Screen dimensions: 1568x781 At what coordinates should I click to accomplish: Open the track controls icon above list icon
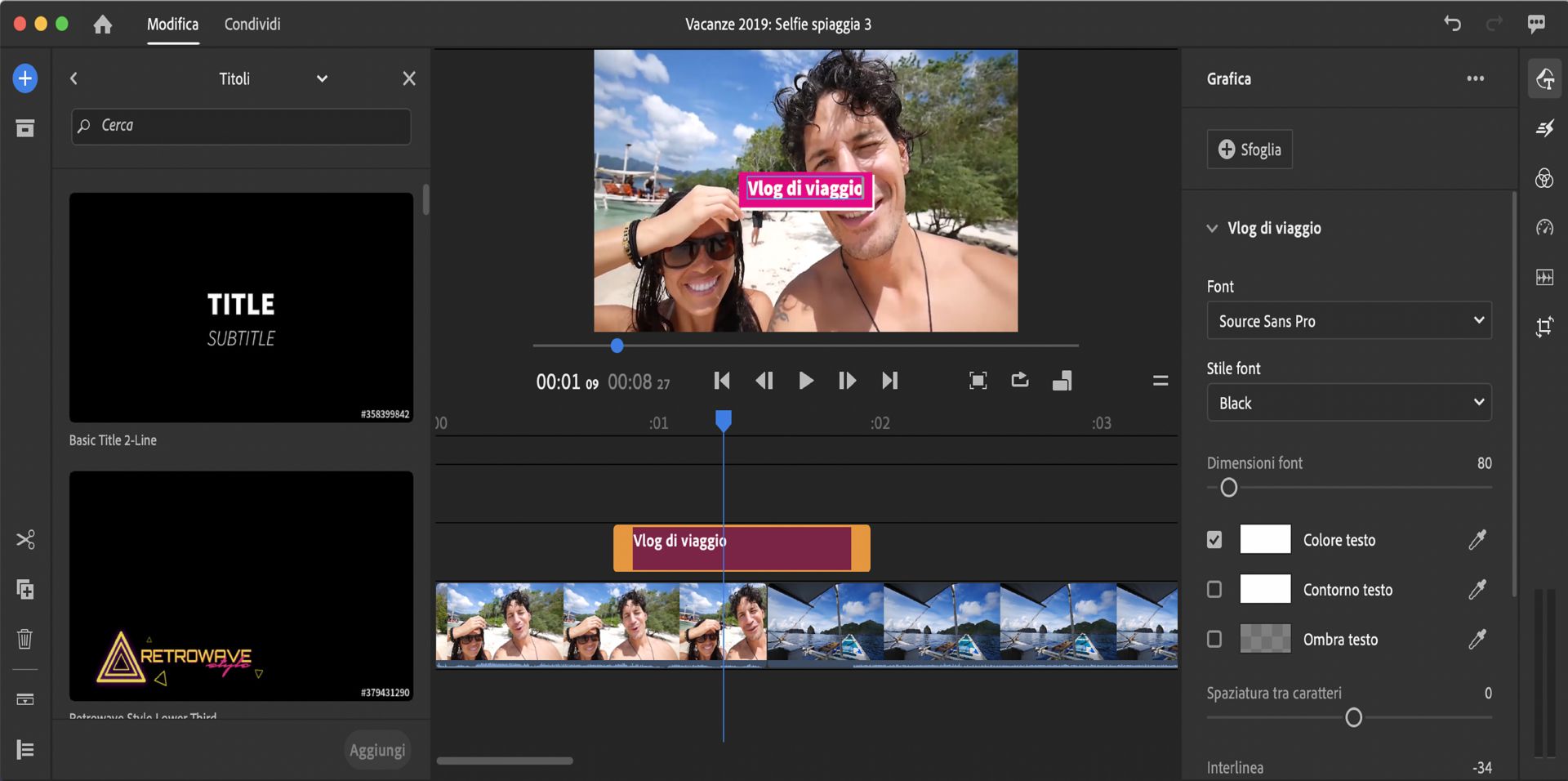25,699
